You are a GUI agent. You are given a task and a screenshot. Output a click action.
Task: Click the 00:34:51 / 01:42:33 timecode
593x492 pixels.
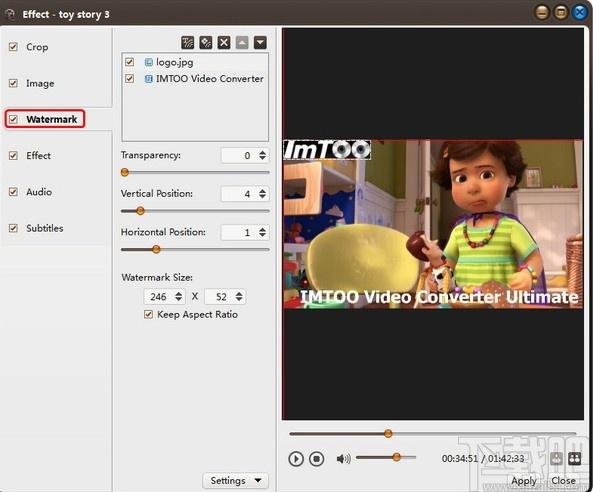[x=483, y=459]
